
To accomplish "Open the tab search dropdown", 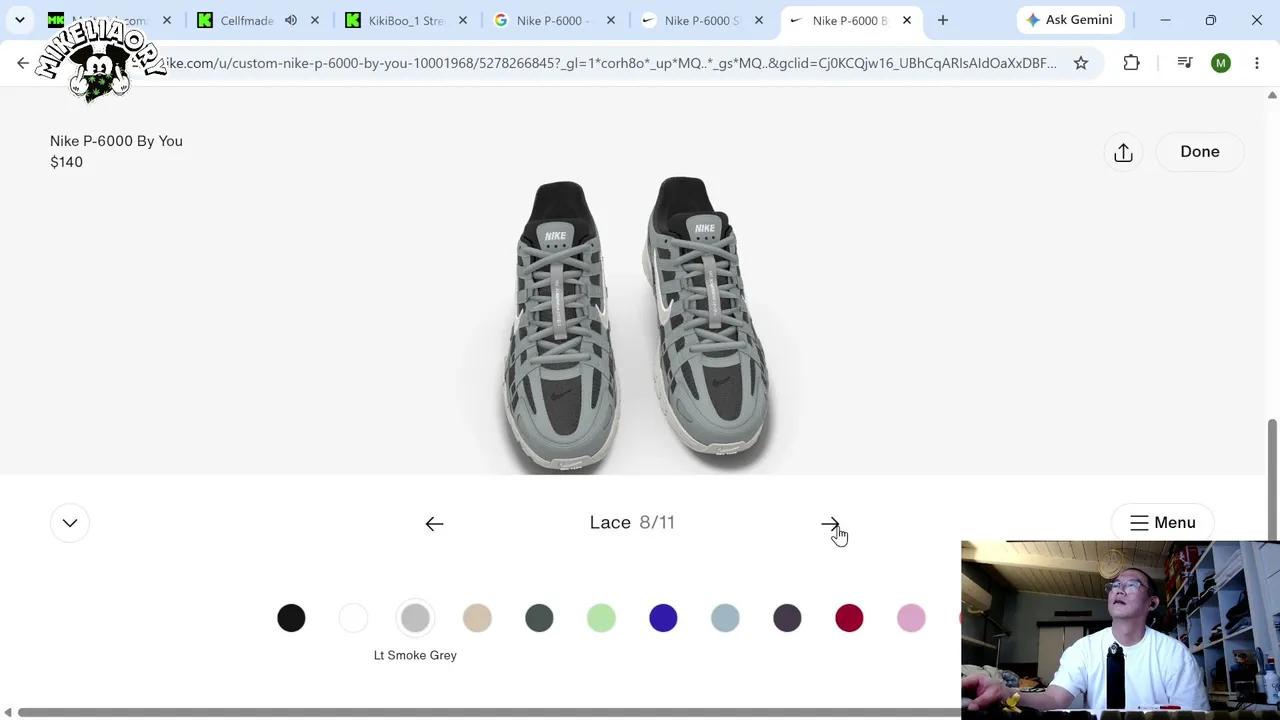I will 20,20.
